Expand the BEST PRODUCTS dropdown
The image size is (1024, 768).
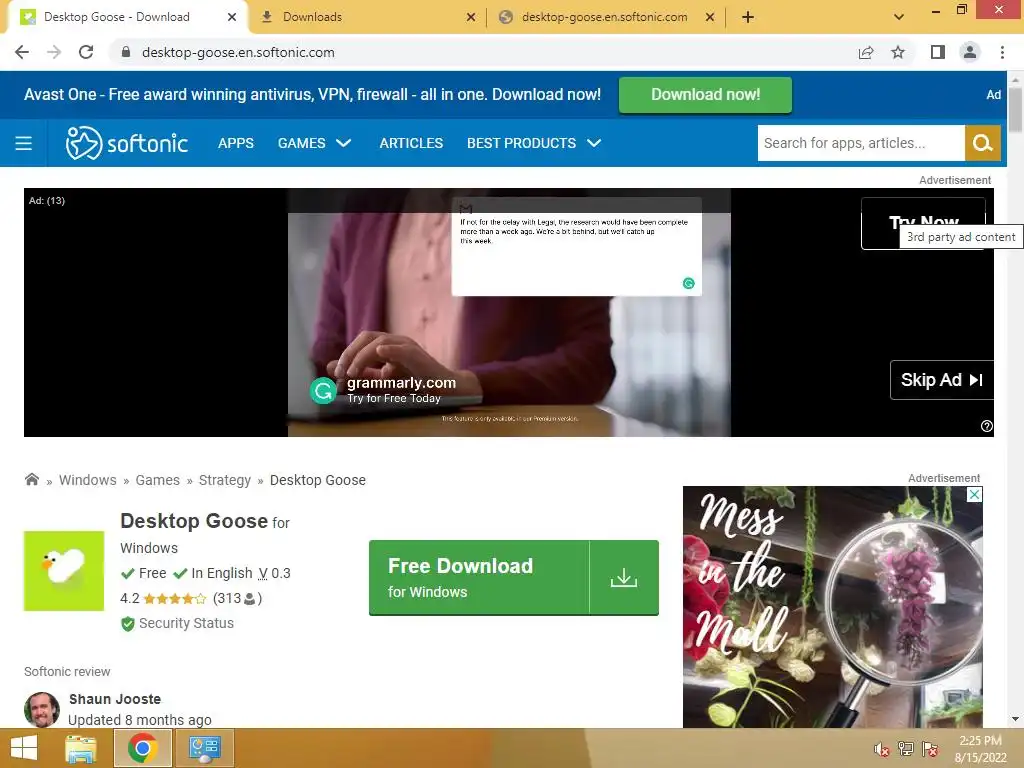tap(534, 143)
